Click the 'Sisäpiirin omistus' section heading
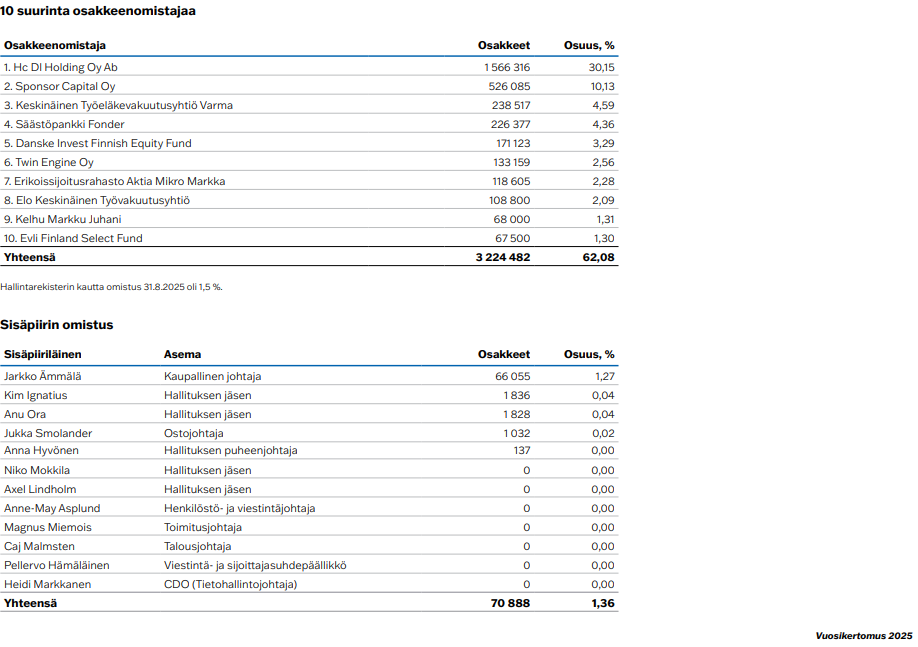This screenshot has height=647, width=918. point(57,325)
